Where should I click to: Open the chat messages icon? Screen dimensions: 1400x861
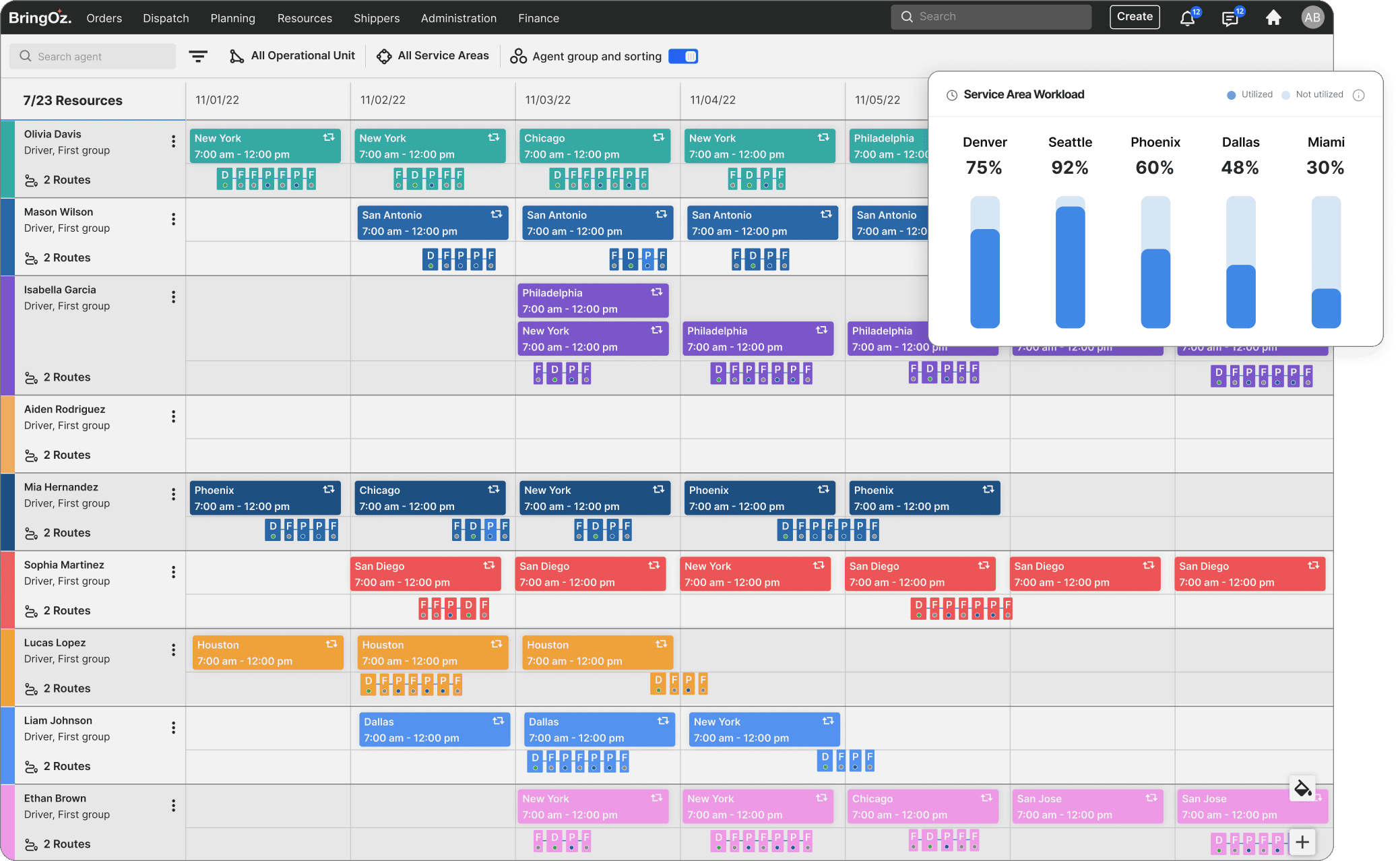click(1230, 18)
